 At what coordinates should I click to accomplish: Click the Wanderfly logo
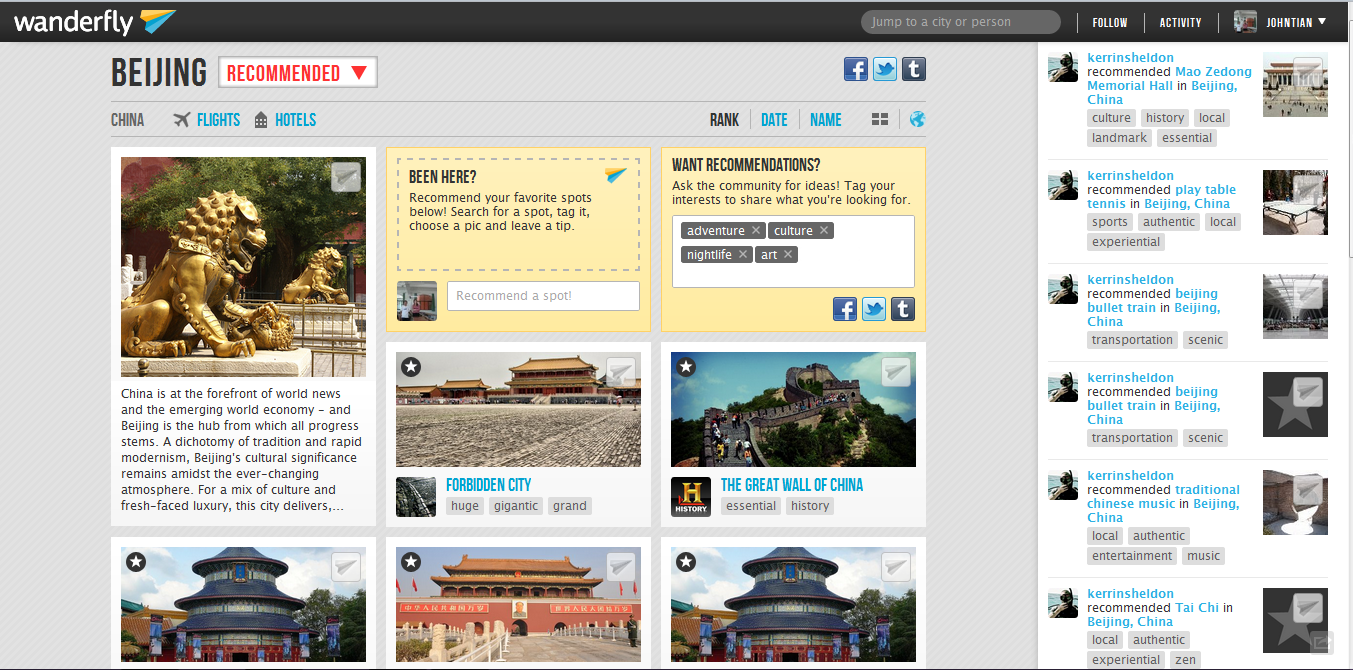(x=95, y=21)
